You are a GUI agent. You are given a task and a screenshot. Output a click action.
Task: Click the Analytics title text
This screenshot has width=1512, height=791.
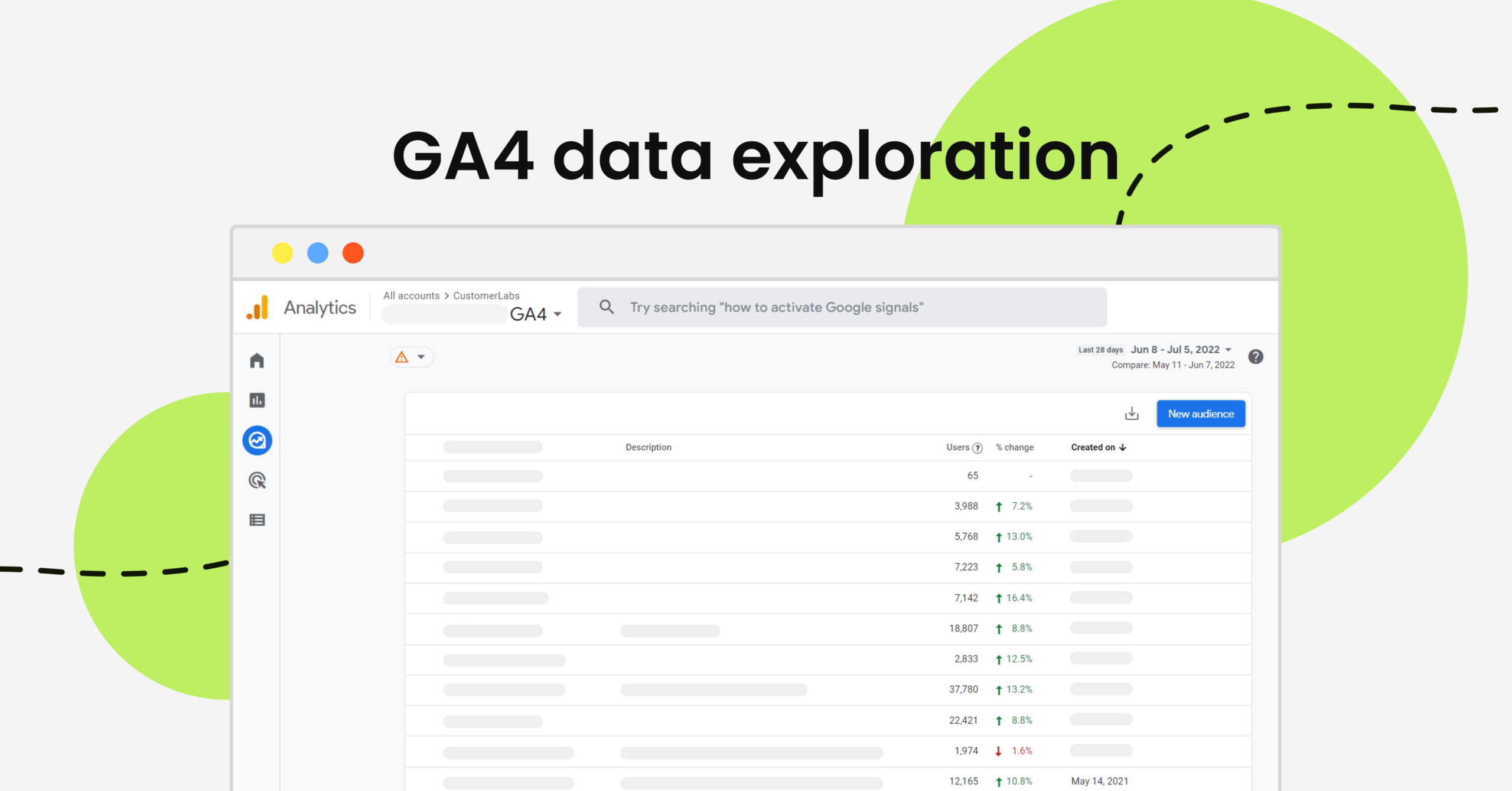[x=320, y=307]
